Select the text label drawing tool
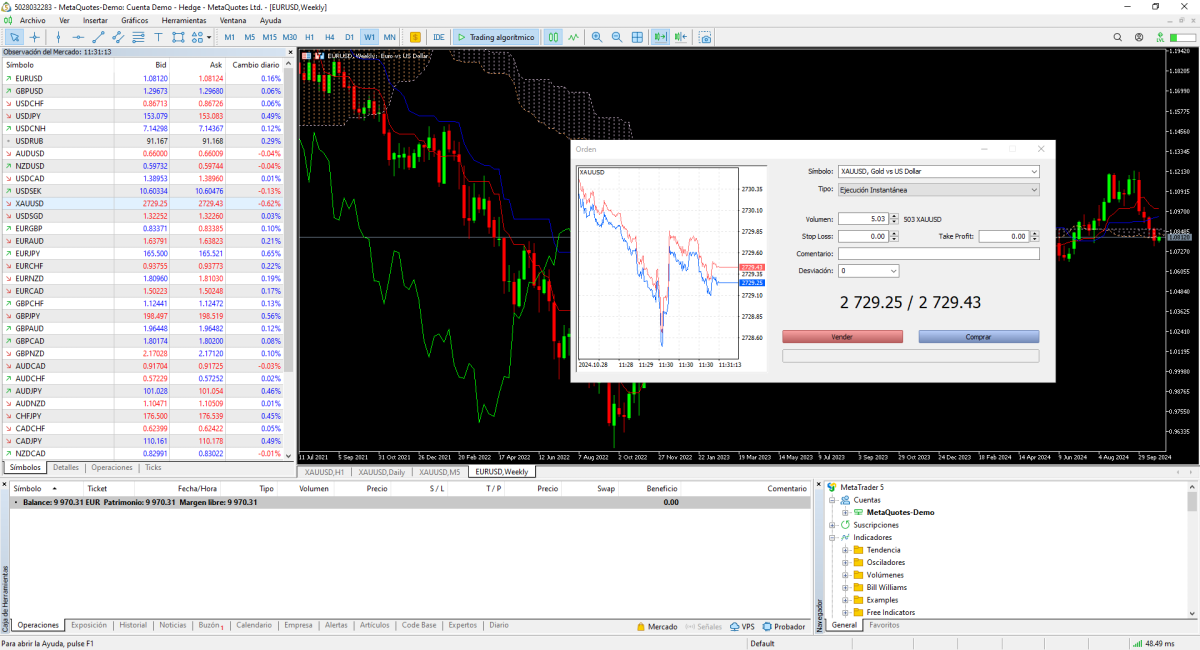The height and width of the screenshot is (650, 1200). coord(158,37)
